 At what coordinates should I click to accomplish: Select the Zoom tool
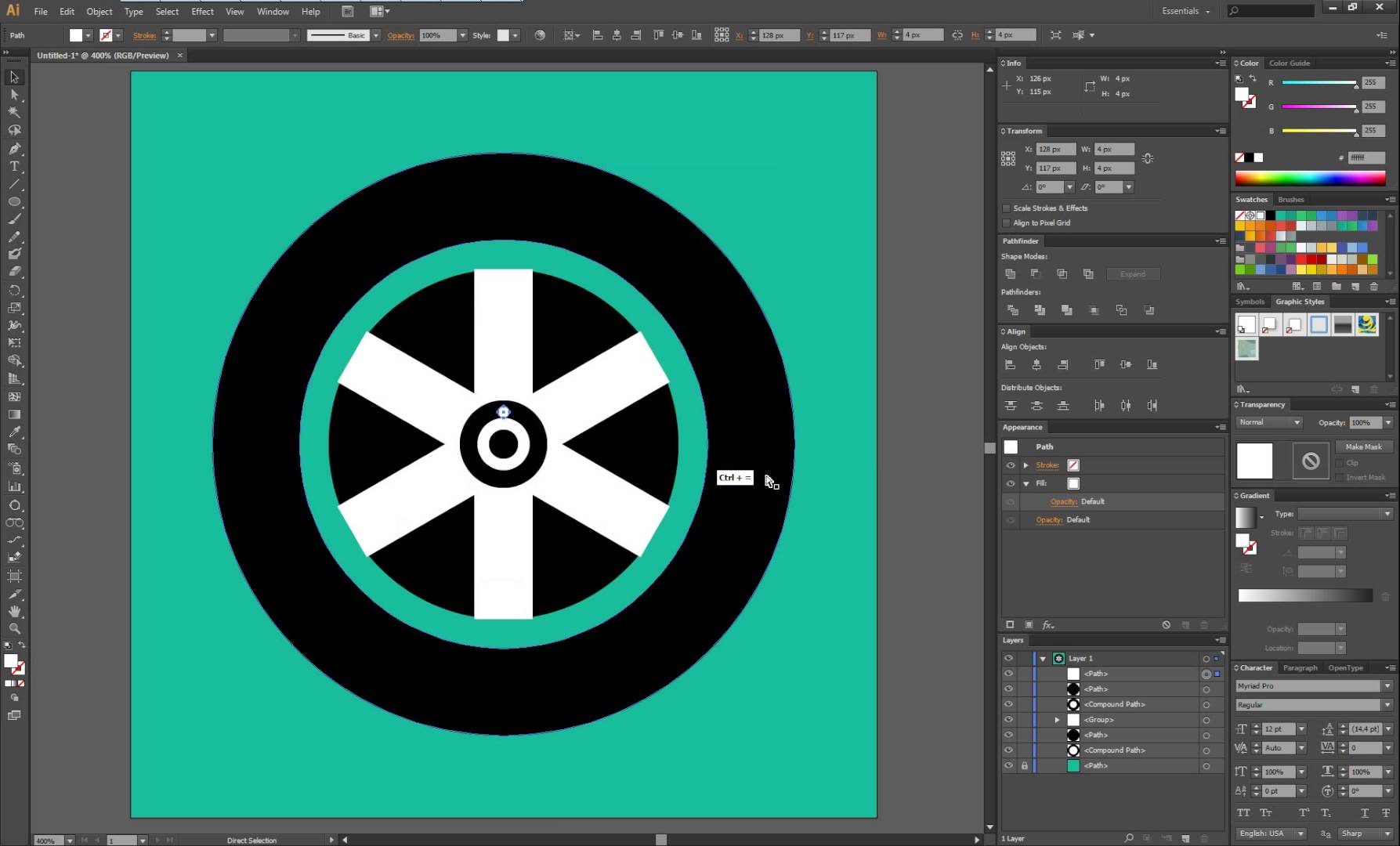point(14,628)
